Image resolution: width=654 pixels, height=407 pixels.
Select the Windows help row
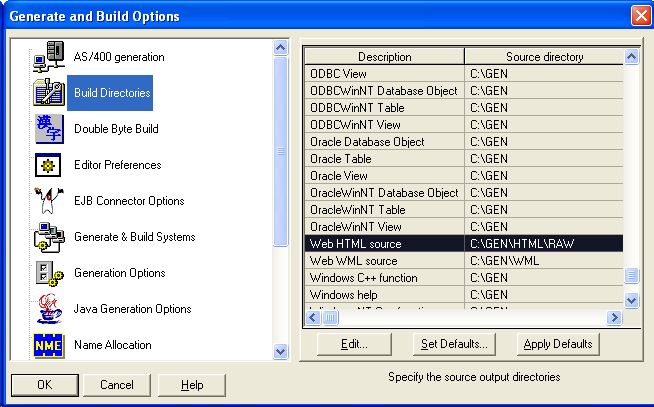(x=464, y=295)
